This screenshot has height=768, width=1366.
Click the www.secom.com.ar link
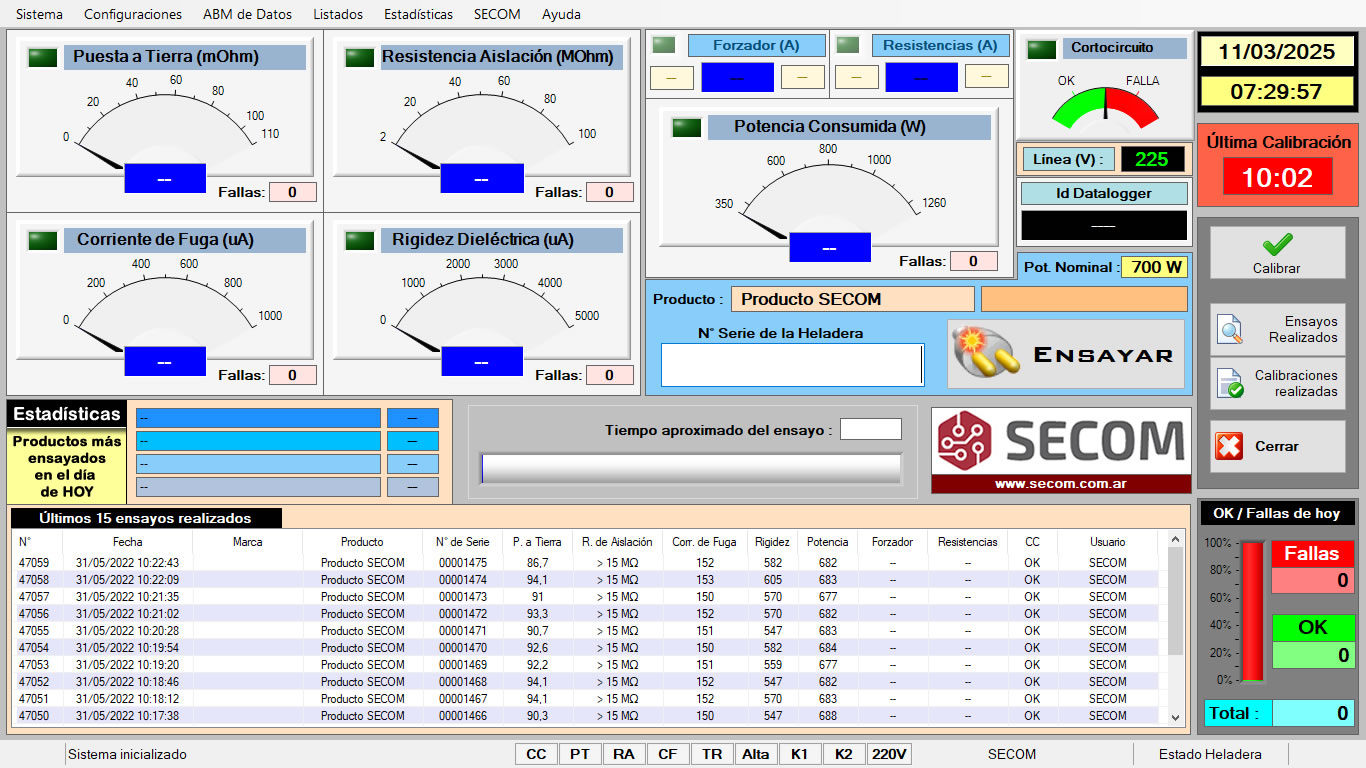[x=1061, y=484]
